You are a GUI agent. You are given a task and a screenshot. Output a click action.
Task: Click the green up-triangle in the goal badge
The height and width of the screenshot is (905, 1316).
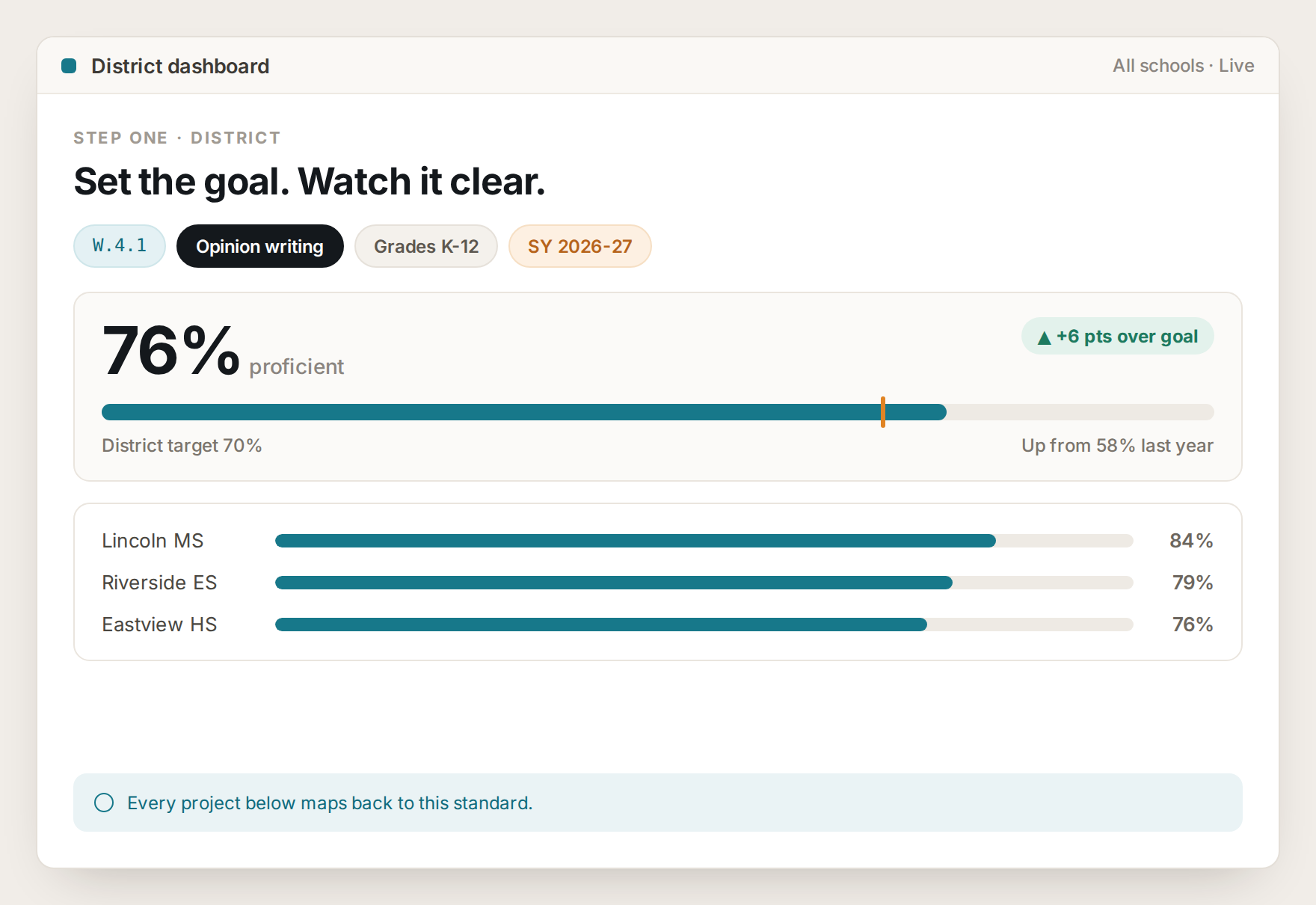(1045, 338)
